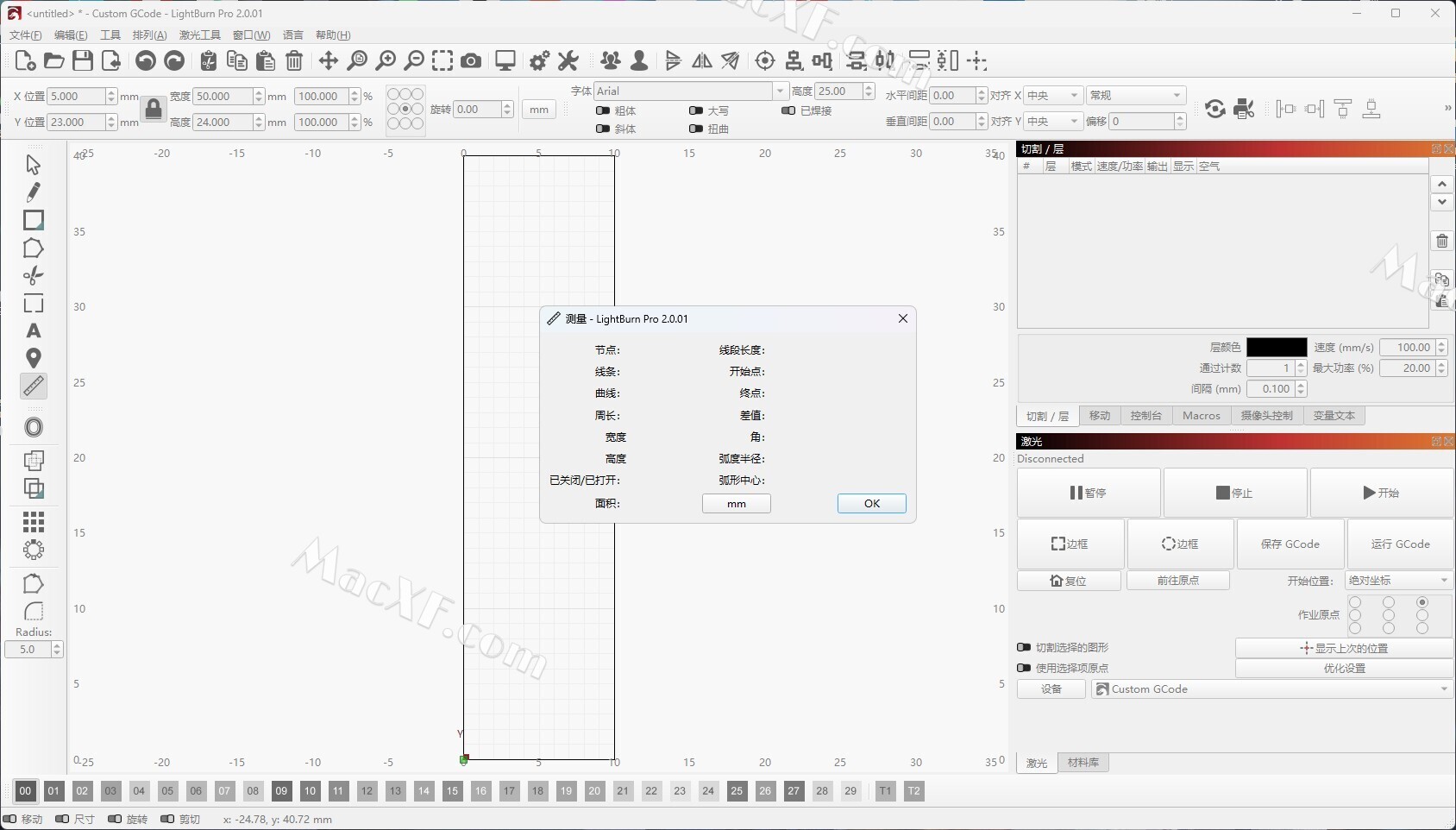
Task: Click the 保存 GCode button
Action: (x=1290, y=544)
